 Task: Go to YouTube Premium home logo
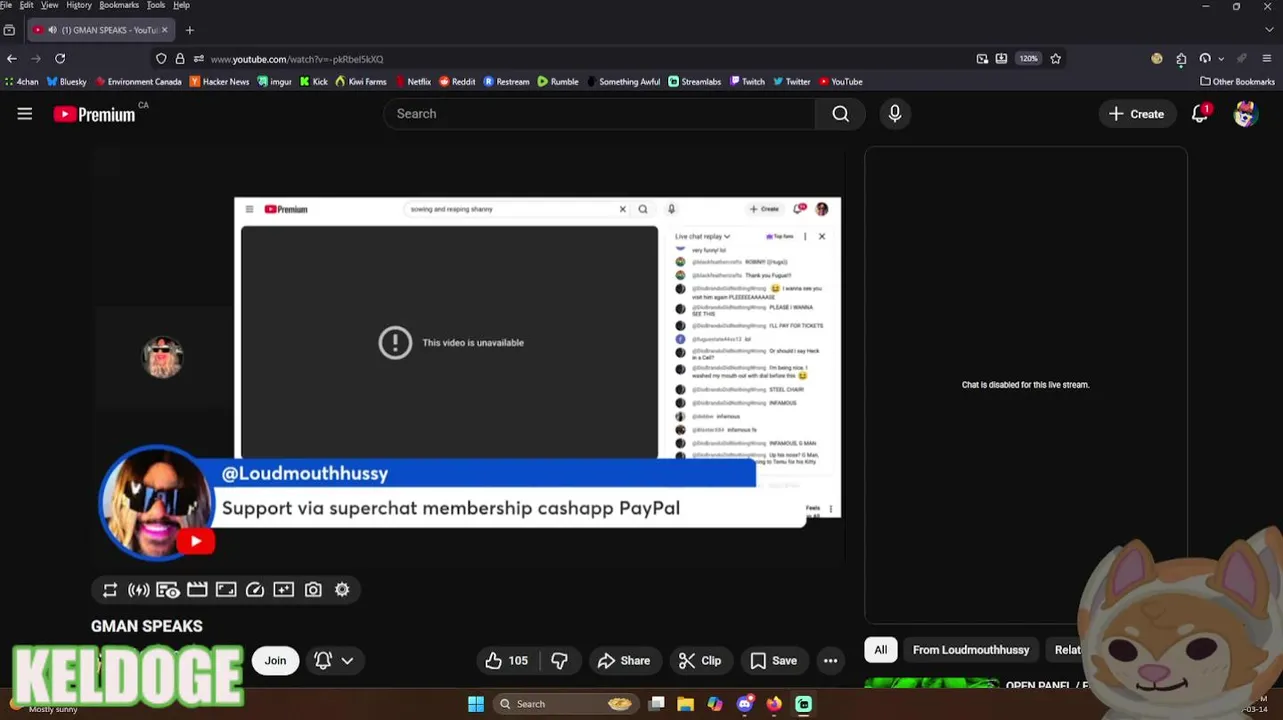(95, 114)
